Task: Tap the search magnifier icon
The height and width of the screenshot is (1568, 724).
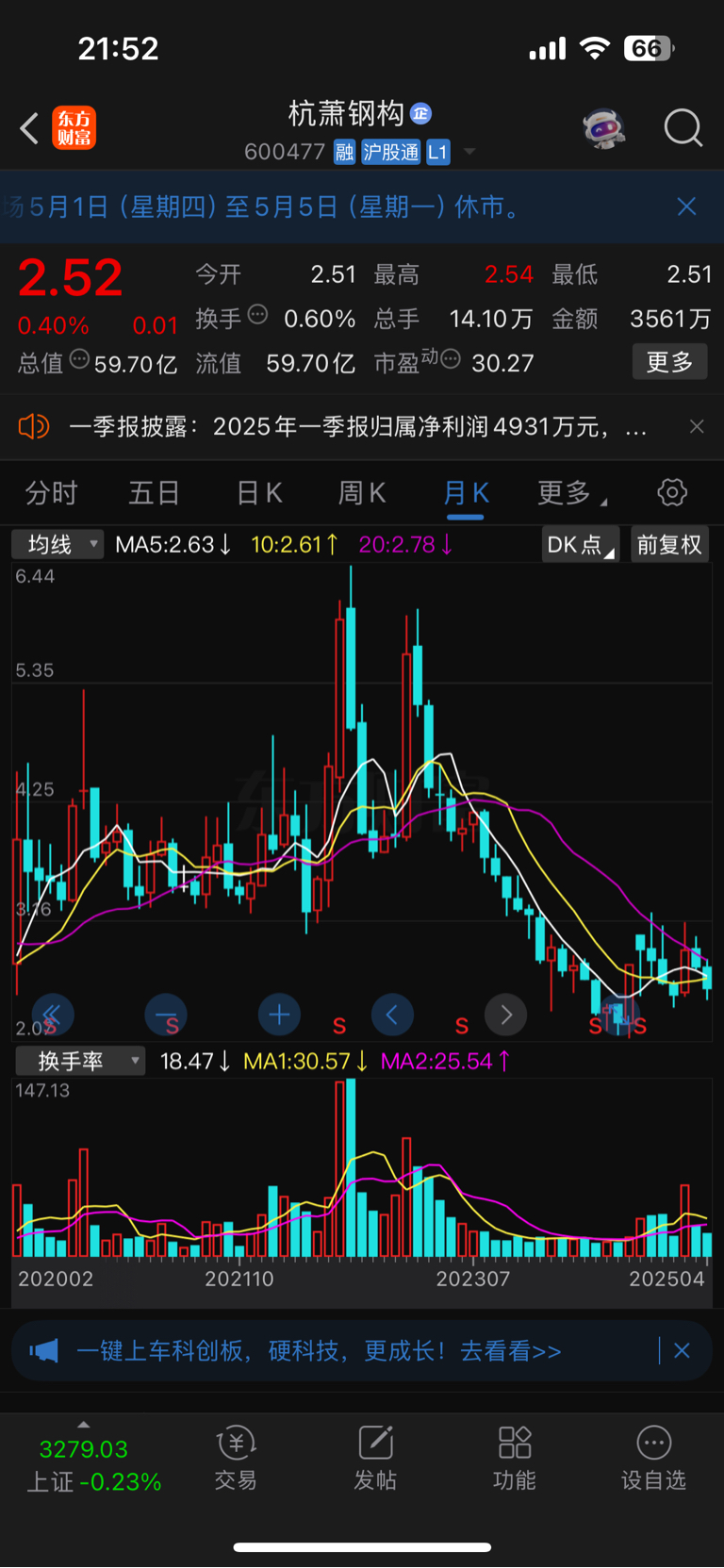Action: pyautogui.click(x=683, y=127)
